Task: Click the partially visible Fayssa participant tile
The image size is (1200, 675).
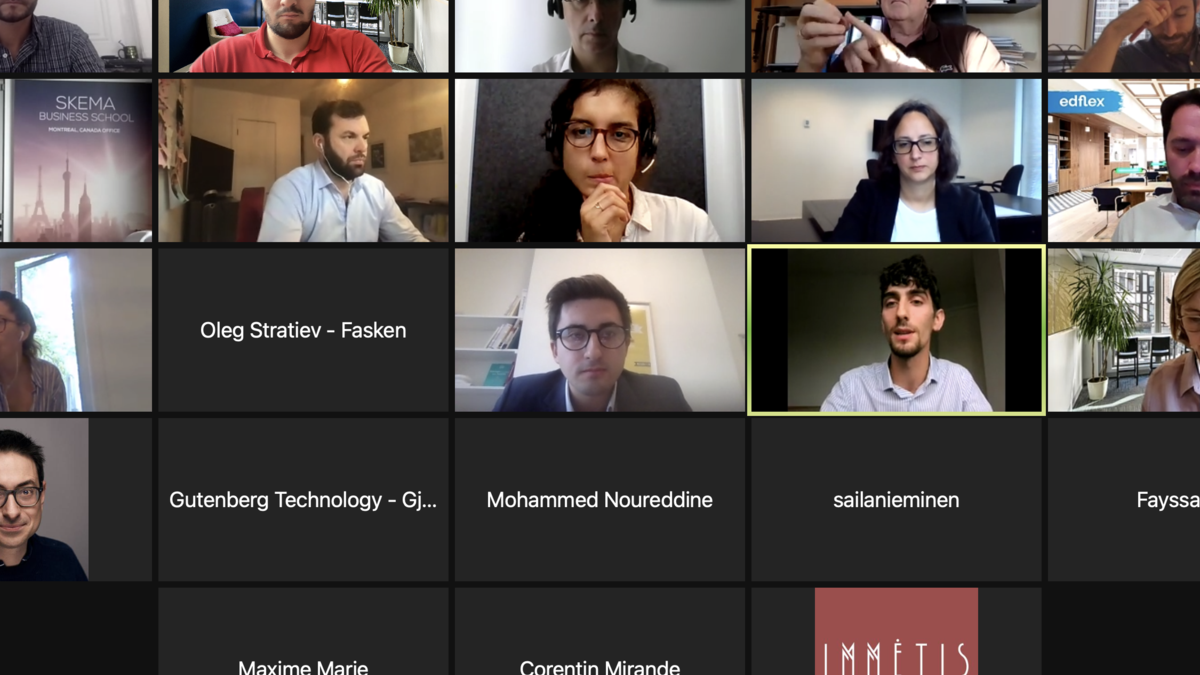Action: tap(1124, 500)
